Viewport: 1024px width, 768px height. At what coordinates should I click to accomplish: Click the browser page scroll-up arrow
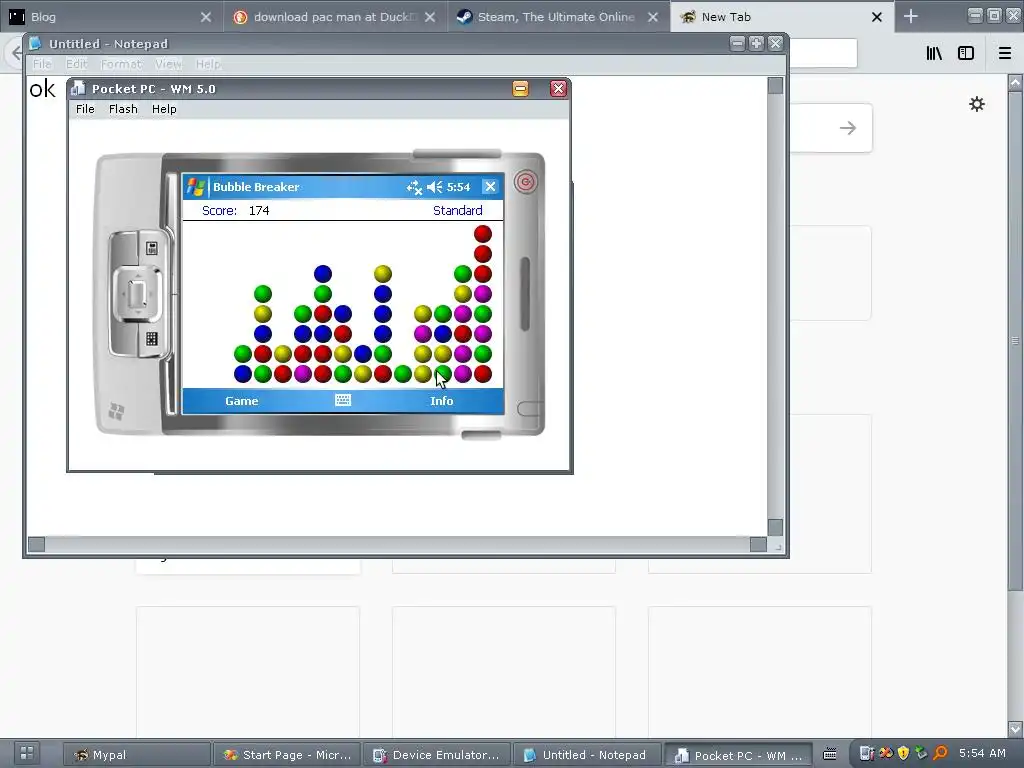click(x=1016, y=82)
